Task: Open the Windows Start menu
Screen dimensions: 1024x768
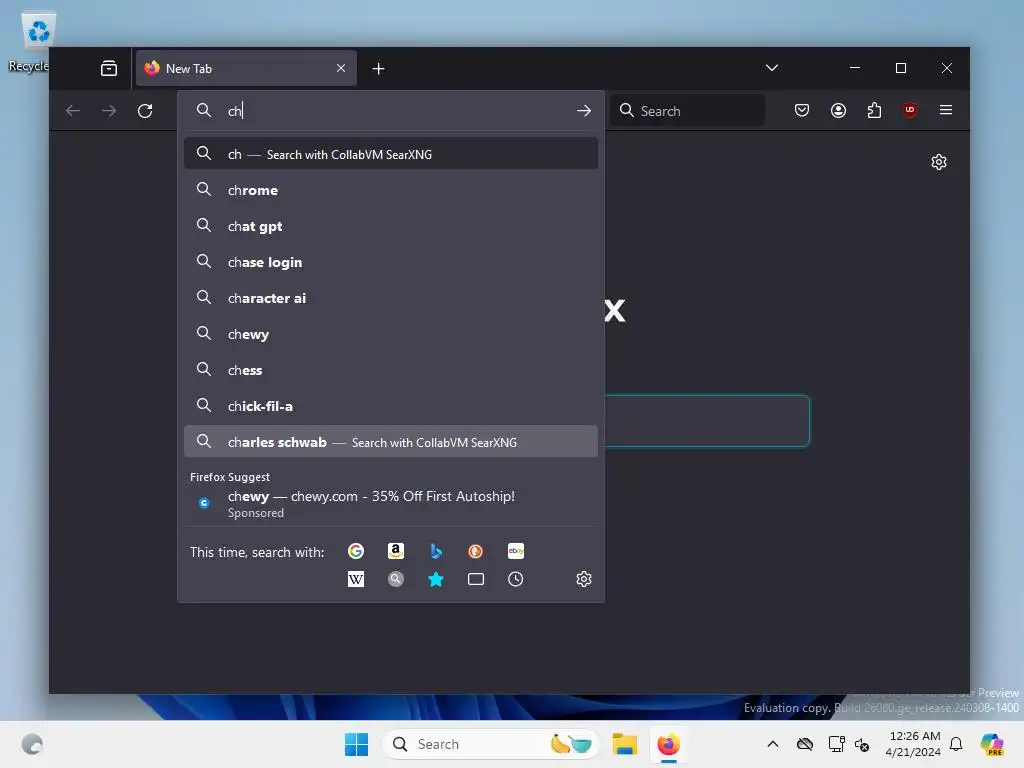Action: click(x=357, y=744)
